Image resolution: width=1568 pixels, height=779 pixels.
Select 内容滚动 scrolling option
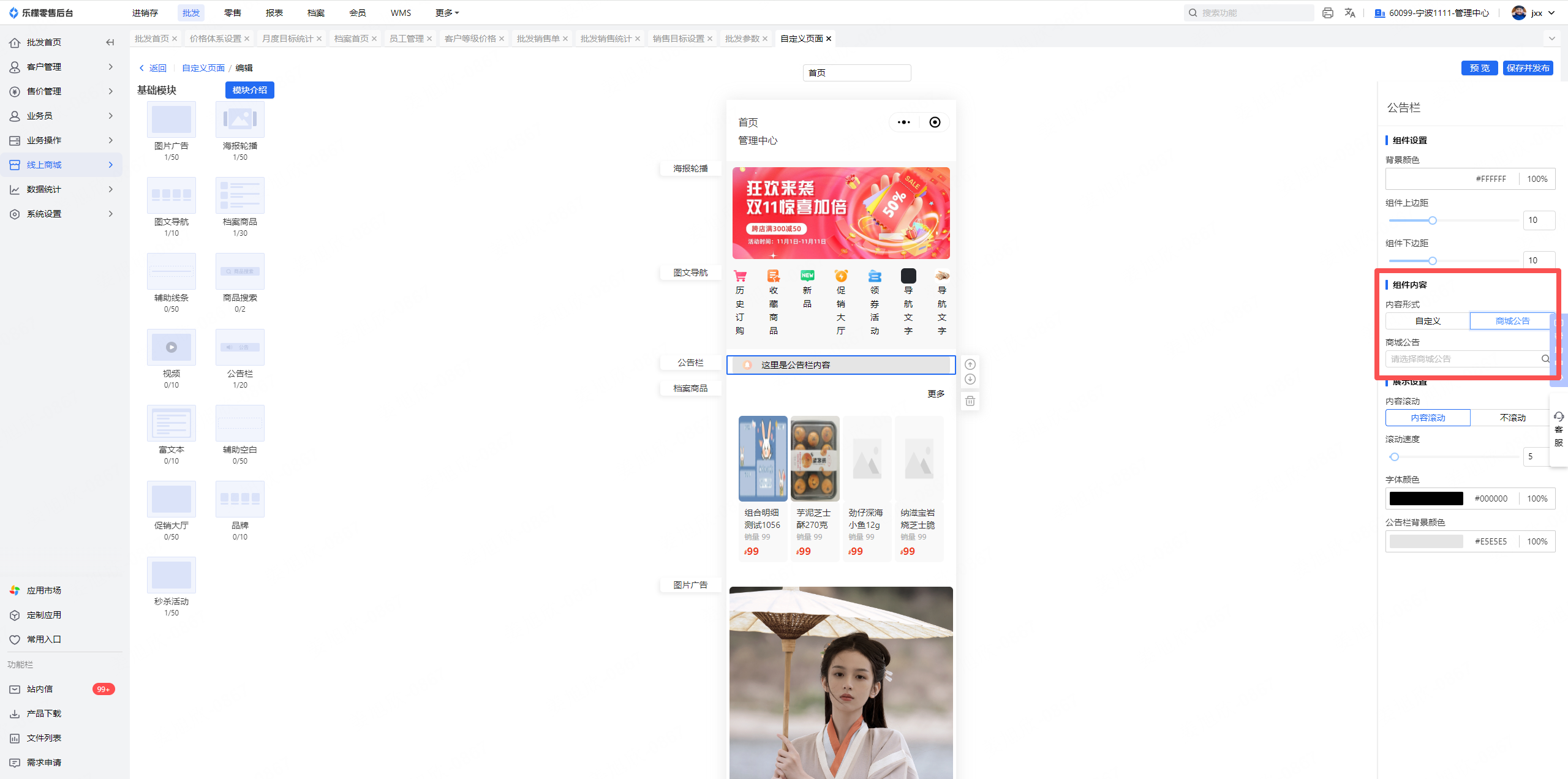(1428, 418)
